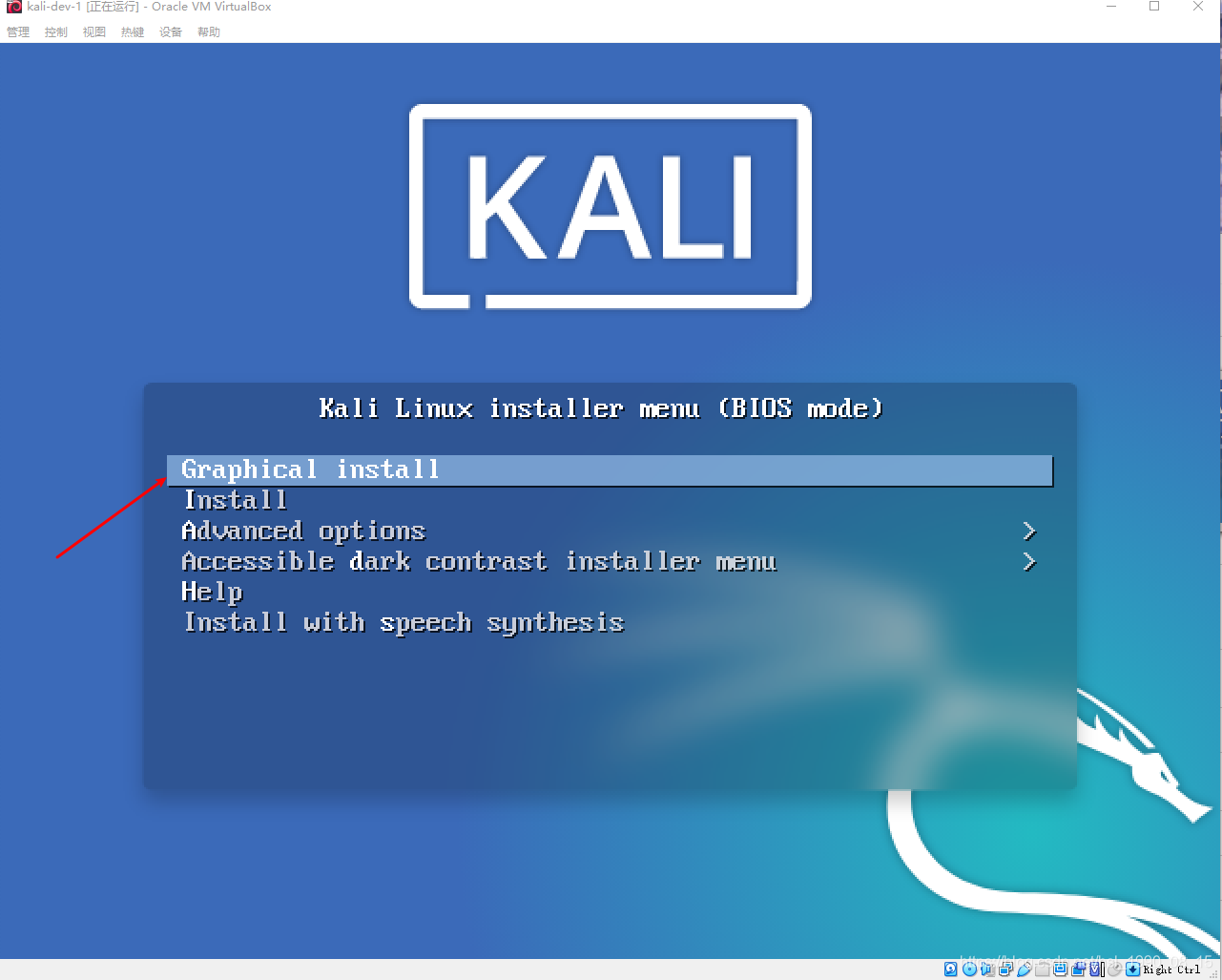
Task: Open the 控制 menu
Action: coord(56,31)
